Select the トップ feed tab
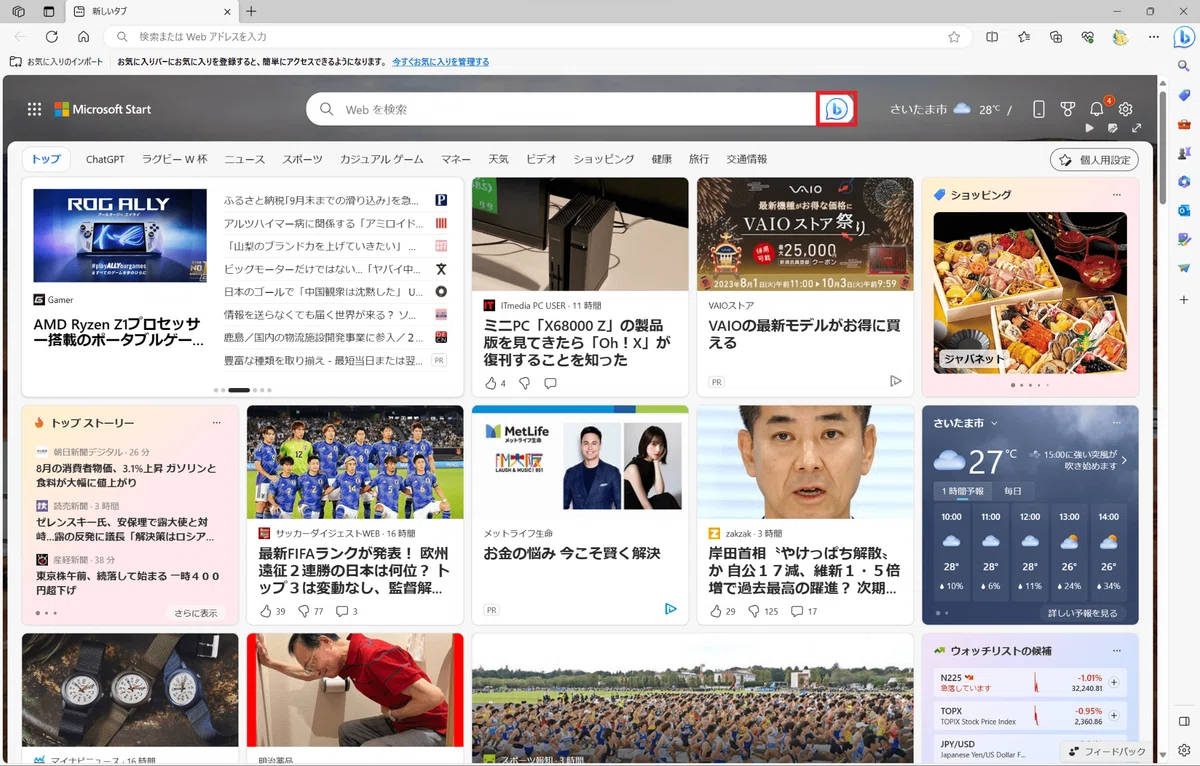Viewport: 1200px width, 766px height. [46, 159]
